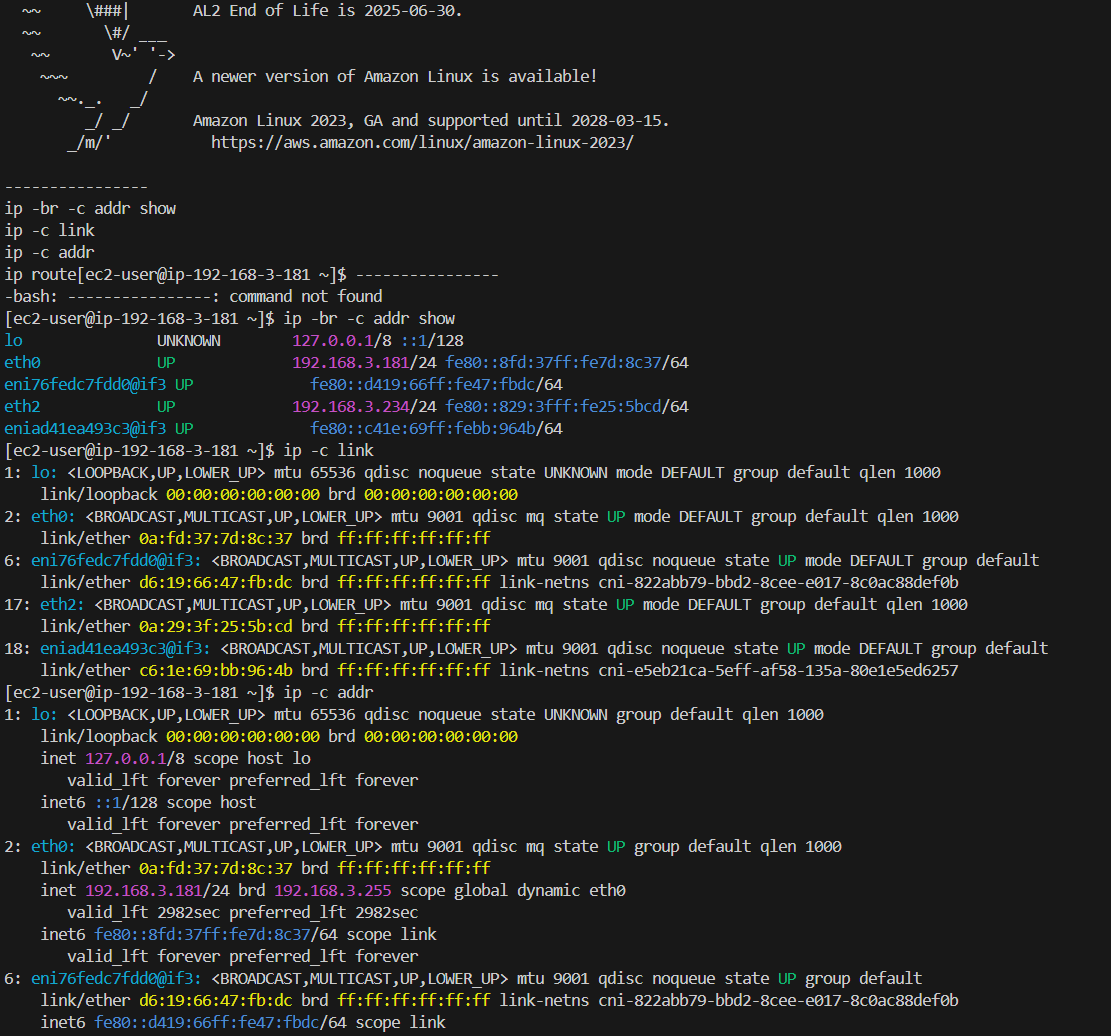The width and height of the screenshot is (1111, 1036).
Task: Click the 'inet6 ::1/128 scope host' line
Action: (148, 802)
